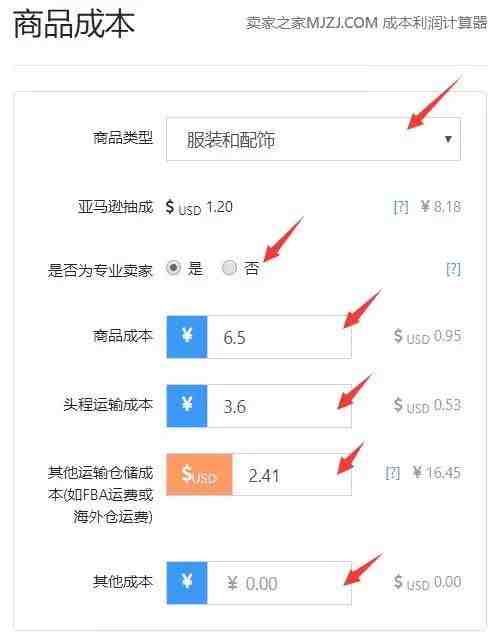This screenshot has height=642, width=501.
Task: Select 服装和配饰 in product type combo box
Action: (313, 139)
